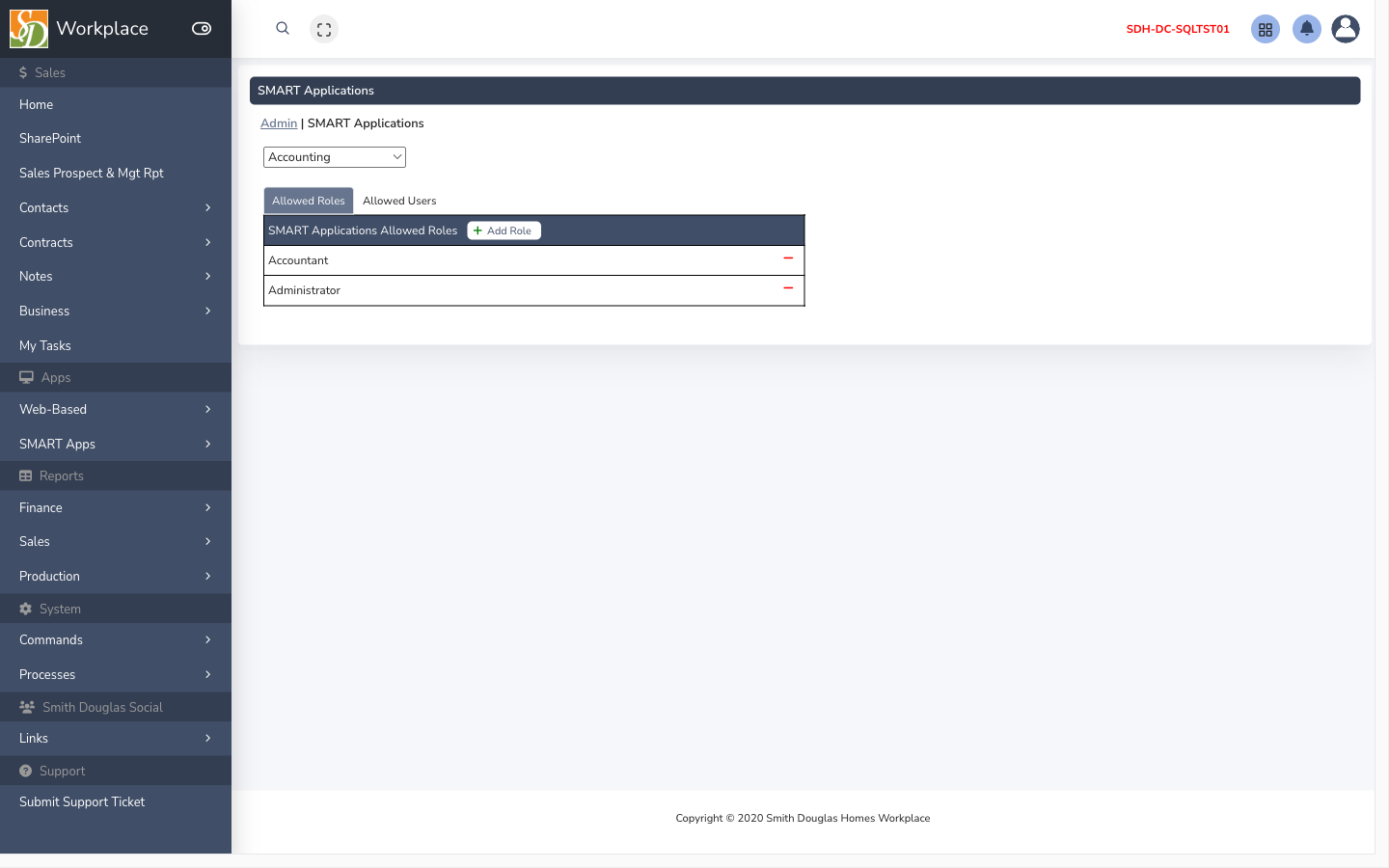Toggle the sidebar collapse switch
1389x868 pixels.
click(x=202, y=29)
